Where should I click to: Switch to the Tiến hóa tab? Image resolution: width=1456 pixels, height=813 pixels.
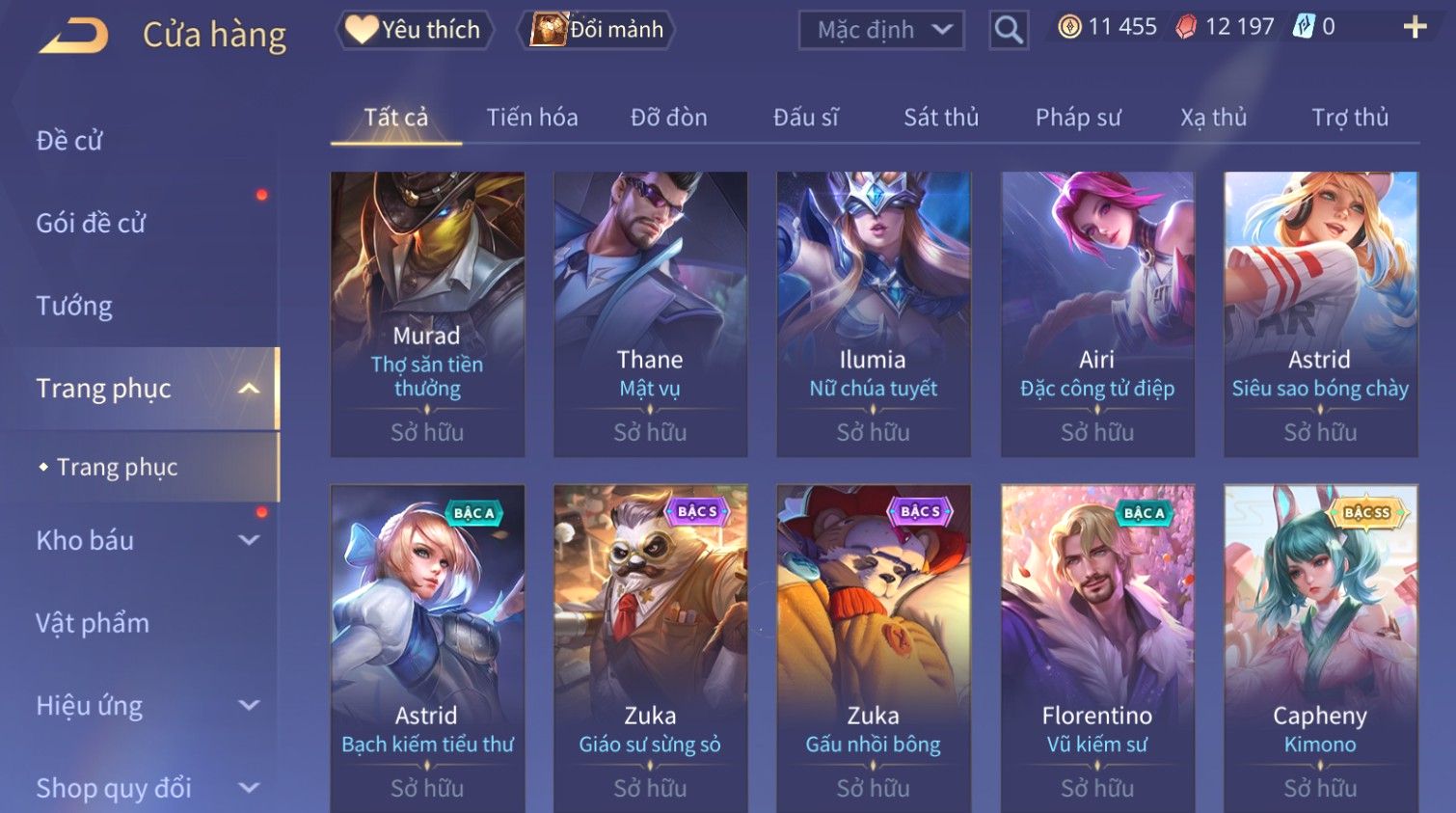532,118
